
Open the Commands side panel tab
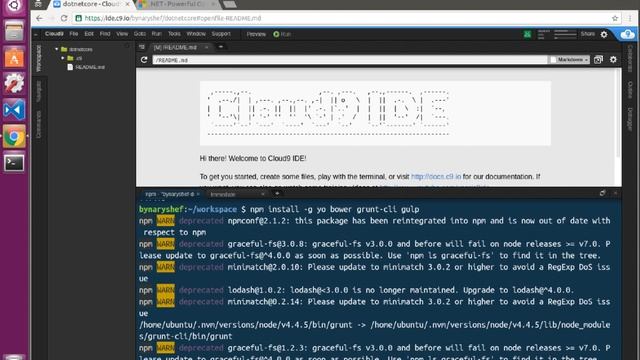pos(39,124)
